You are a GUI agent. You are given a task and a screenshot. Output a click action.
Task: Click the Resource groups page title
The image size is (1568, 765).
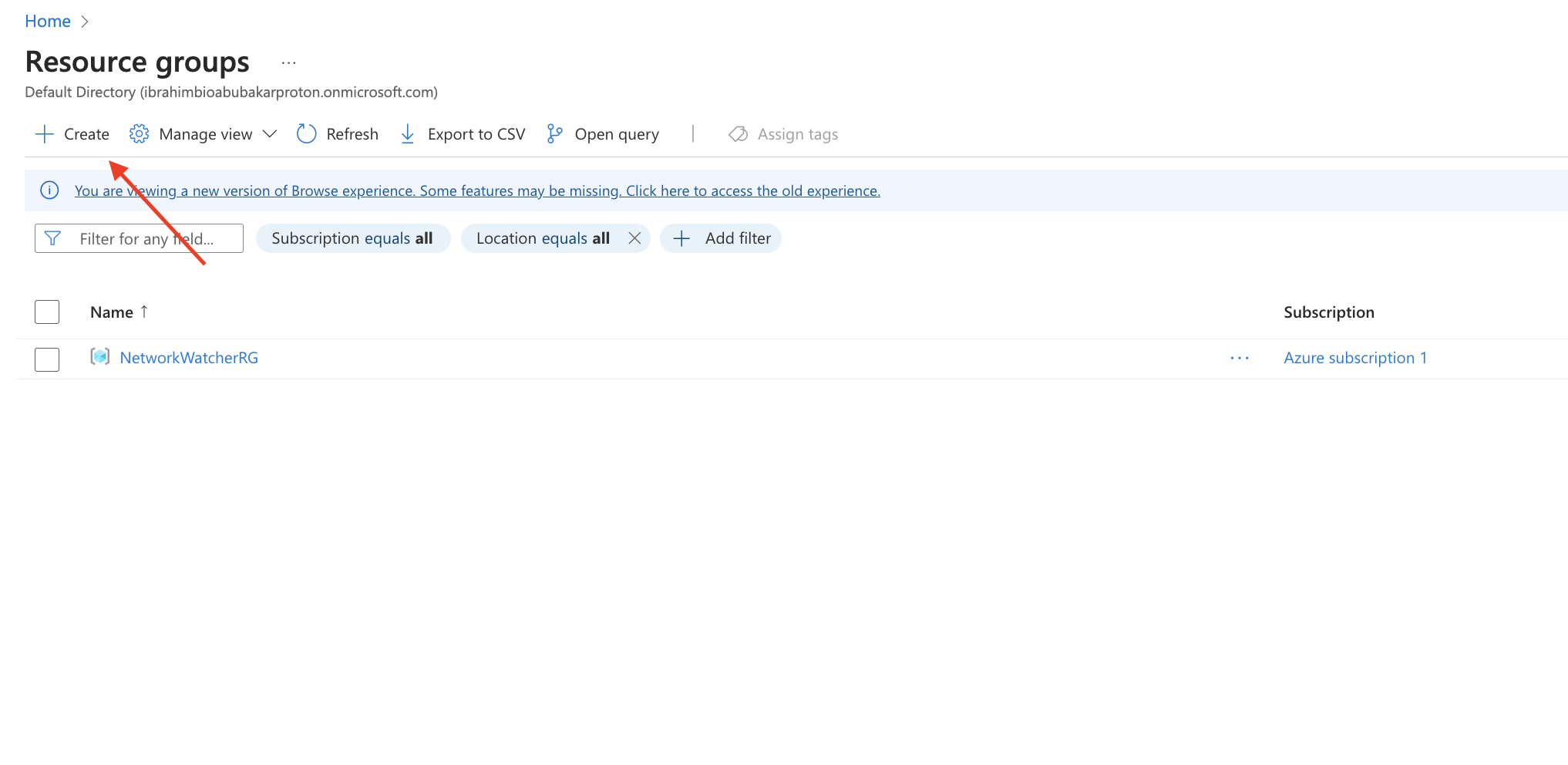click(x=137, y=62)
